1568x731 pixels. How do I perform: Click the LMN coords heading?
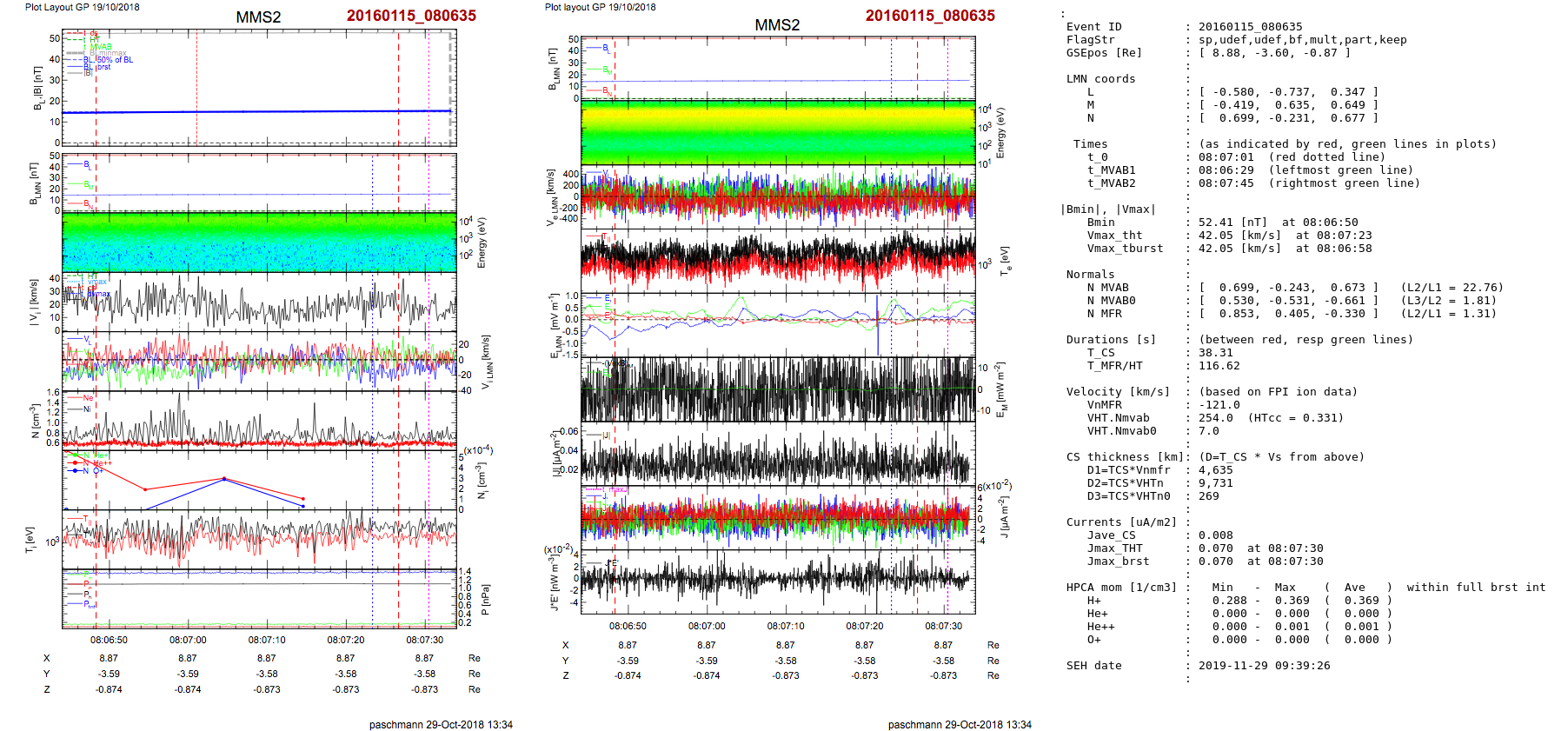point(1100,79)
